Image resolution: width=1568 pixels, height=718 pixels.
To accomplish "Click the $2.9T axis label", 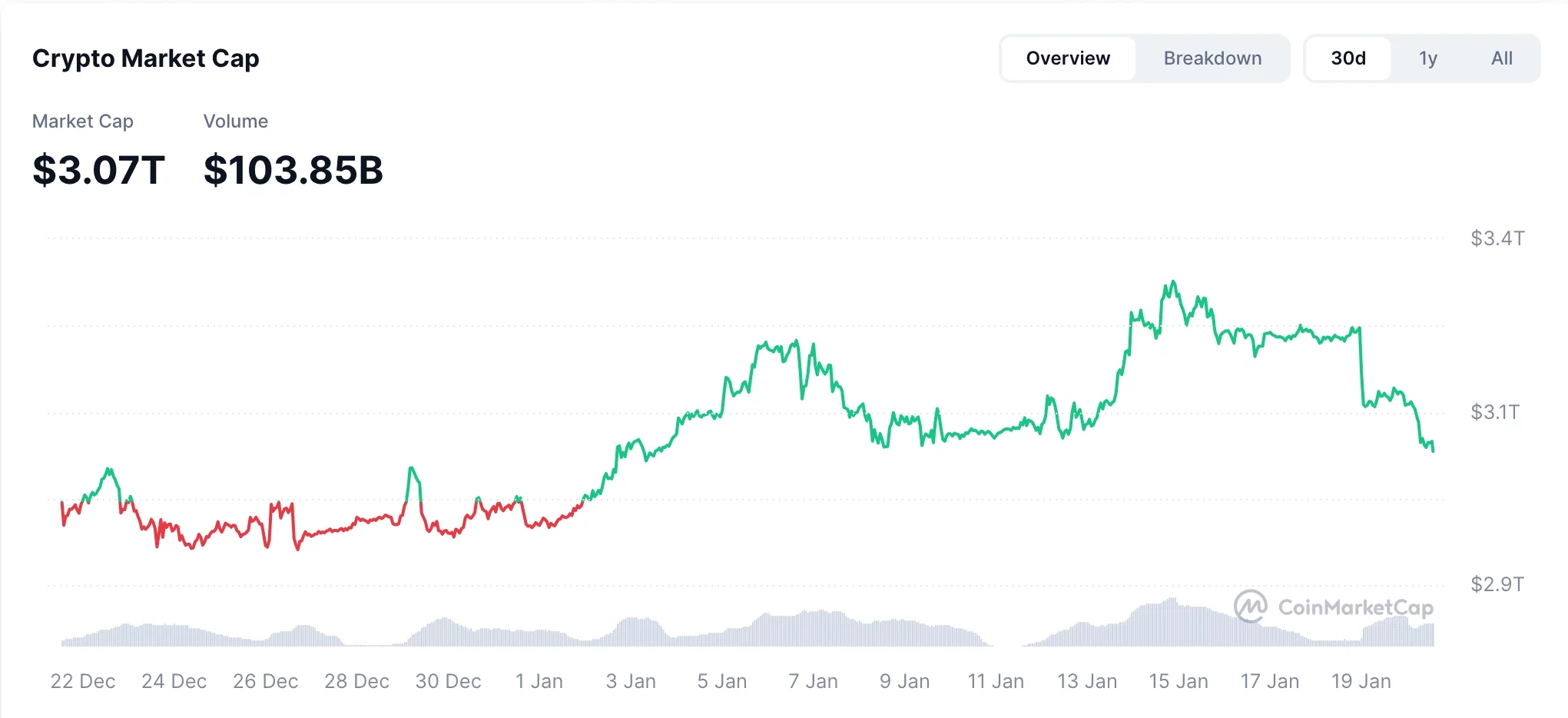I will coord(1496,583).
